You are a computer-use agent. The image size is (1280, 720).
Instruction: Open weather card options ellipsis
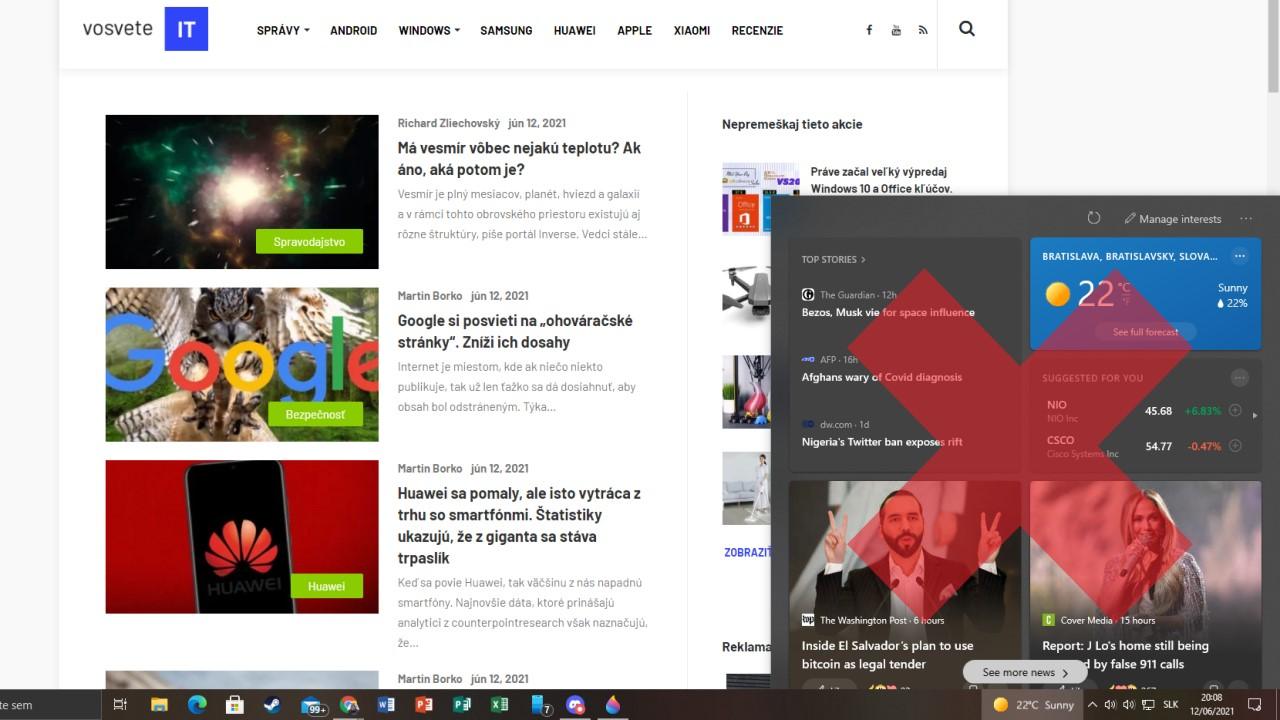1240,256
